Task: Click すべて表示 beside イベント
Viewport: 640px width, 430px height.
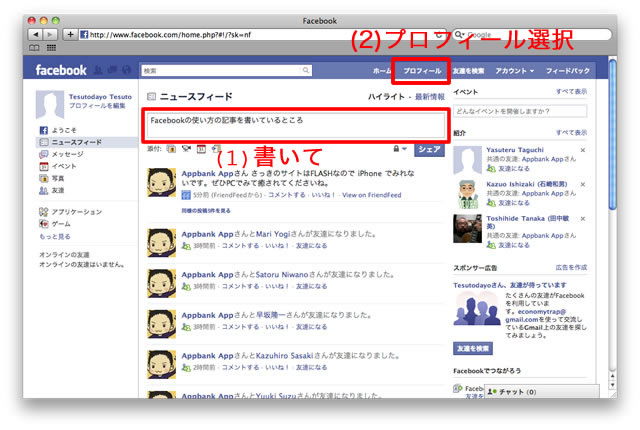Action: (x=571, y=91)
